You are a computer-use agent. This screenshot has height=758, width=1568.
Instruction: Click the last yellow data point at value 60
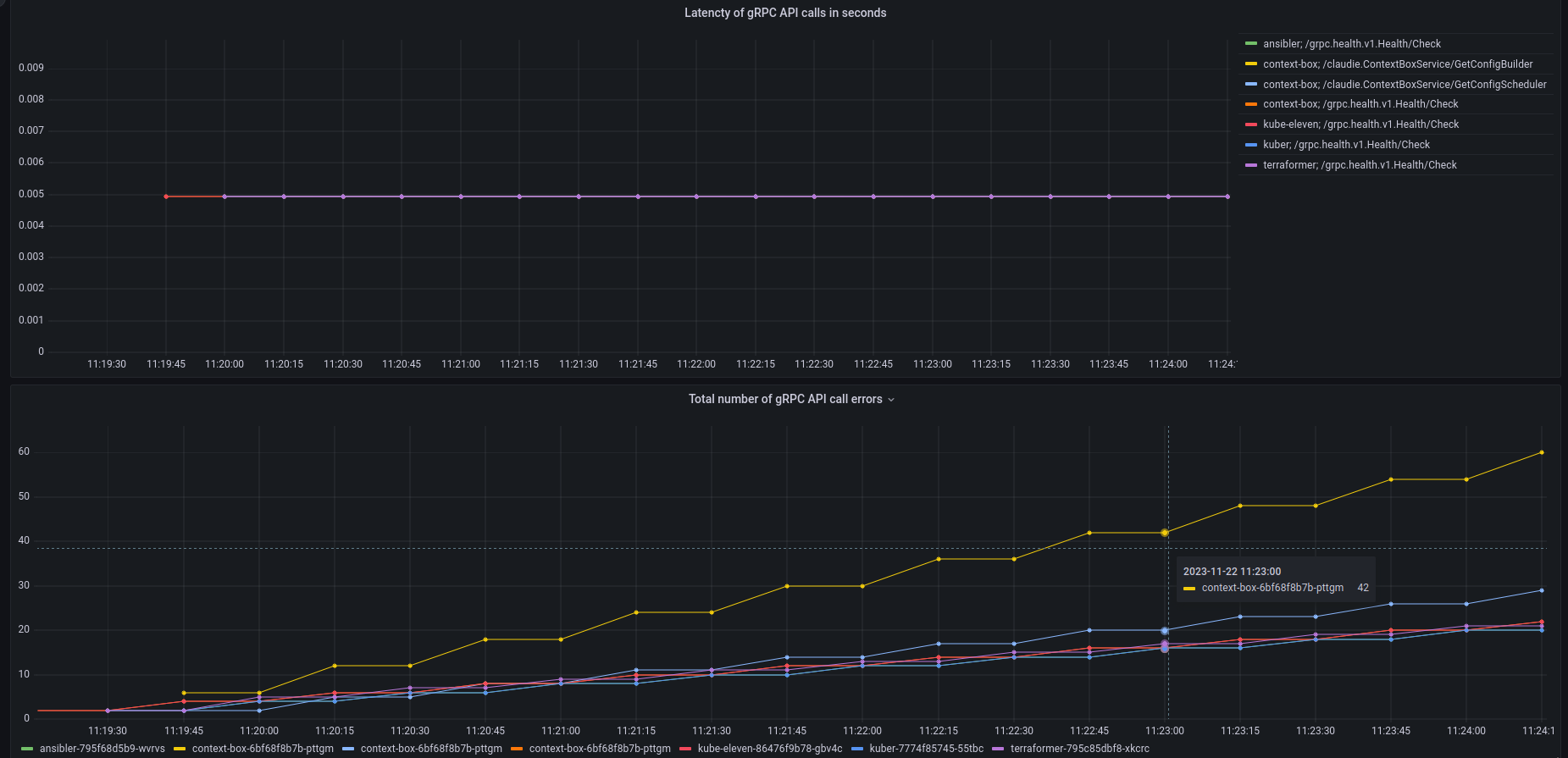pyautogui.click(x=1542, y=452)
